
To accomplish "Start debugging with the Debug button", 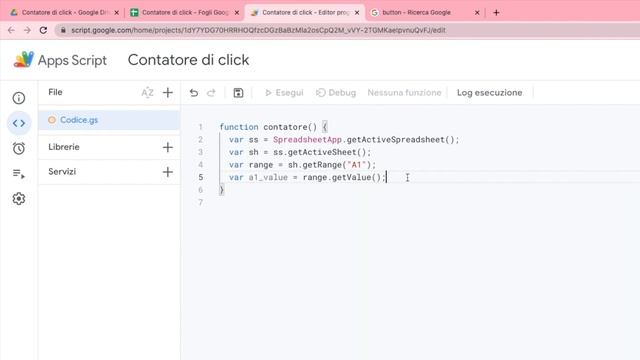I will (x=336, y=93).
